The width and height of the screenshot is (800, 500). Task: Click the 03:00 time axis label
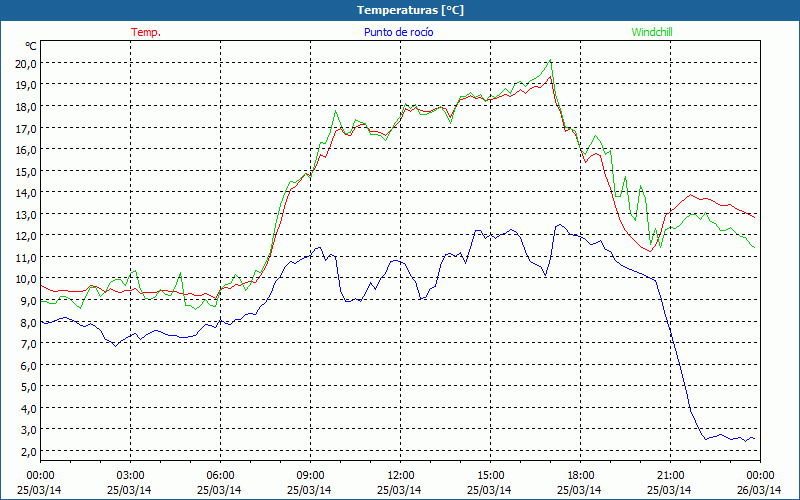click(x=130, y=476)
